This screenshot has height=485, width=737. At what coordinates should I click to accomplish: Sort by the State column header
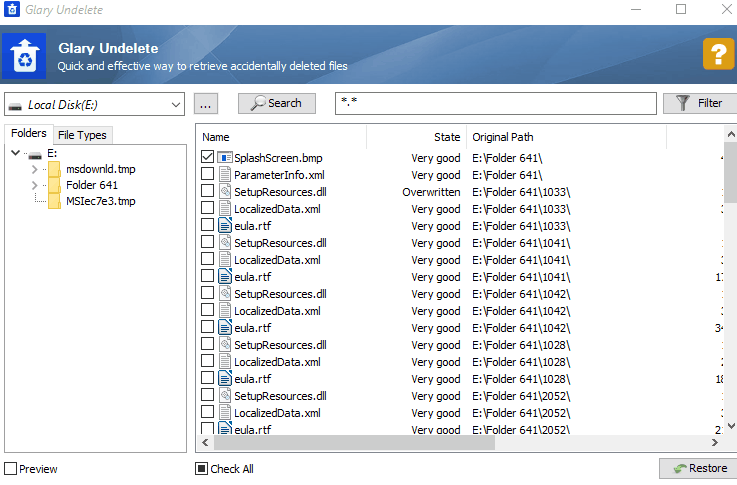coord(416,137)
